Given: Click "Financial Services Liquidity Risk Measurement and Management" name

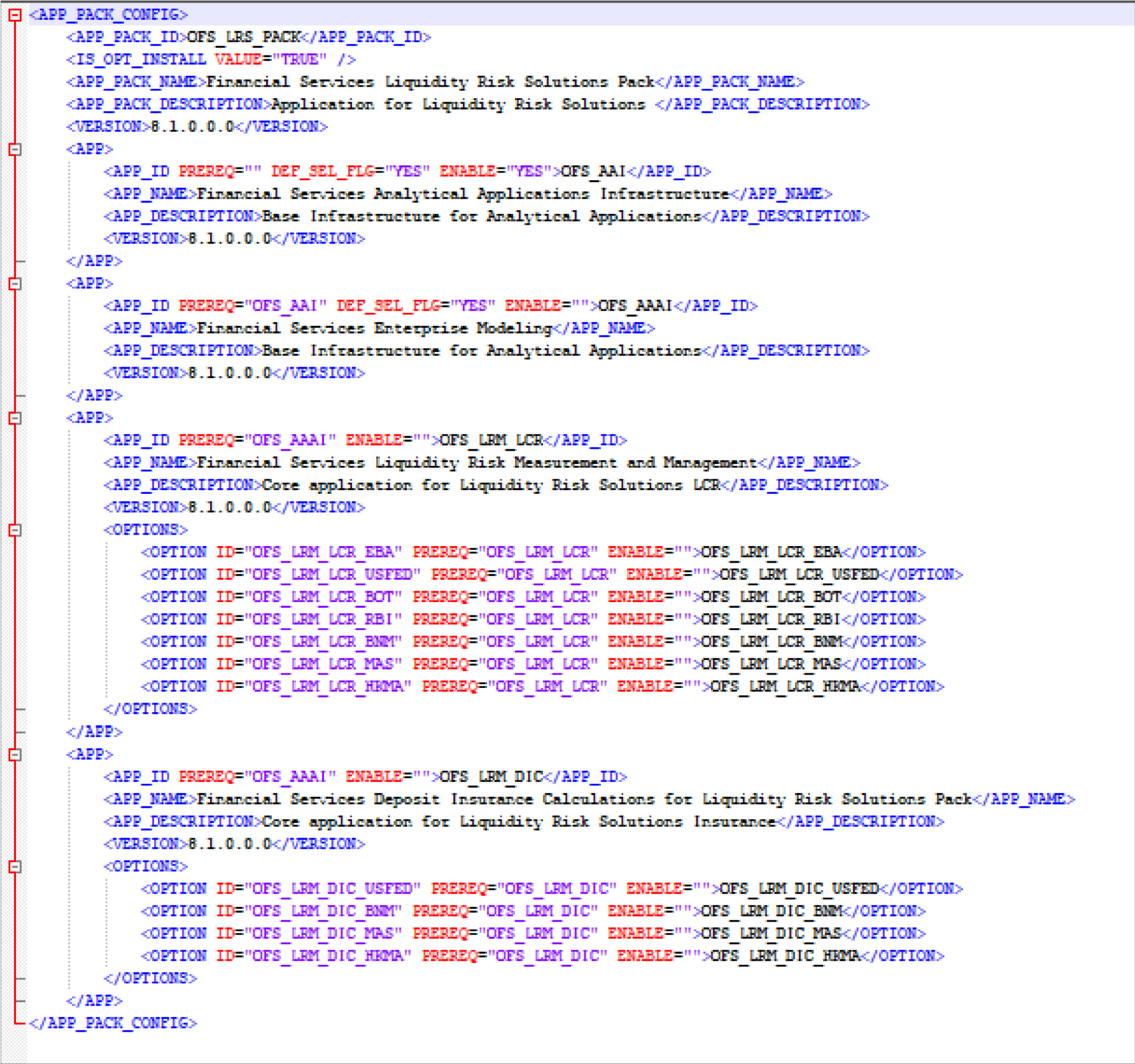Looking at the screenshot, I should coord(477,463).
